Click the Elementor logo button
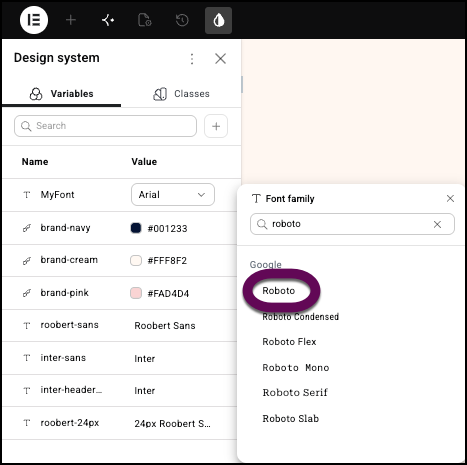The image size is (467, 465). click(x=34, y=20)
